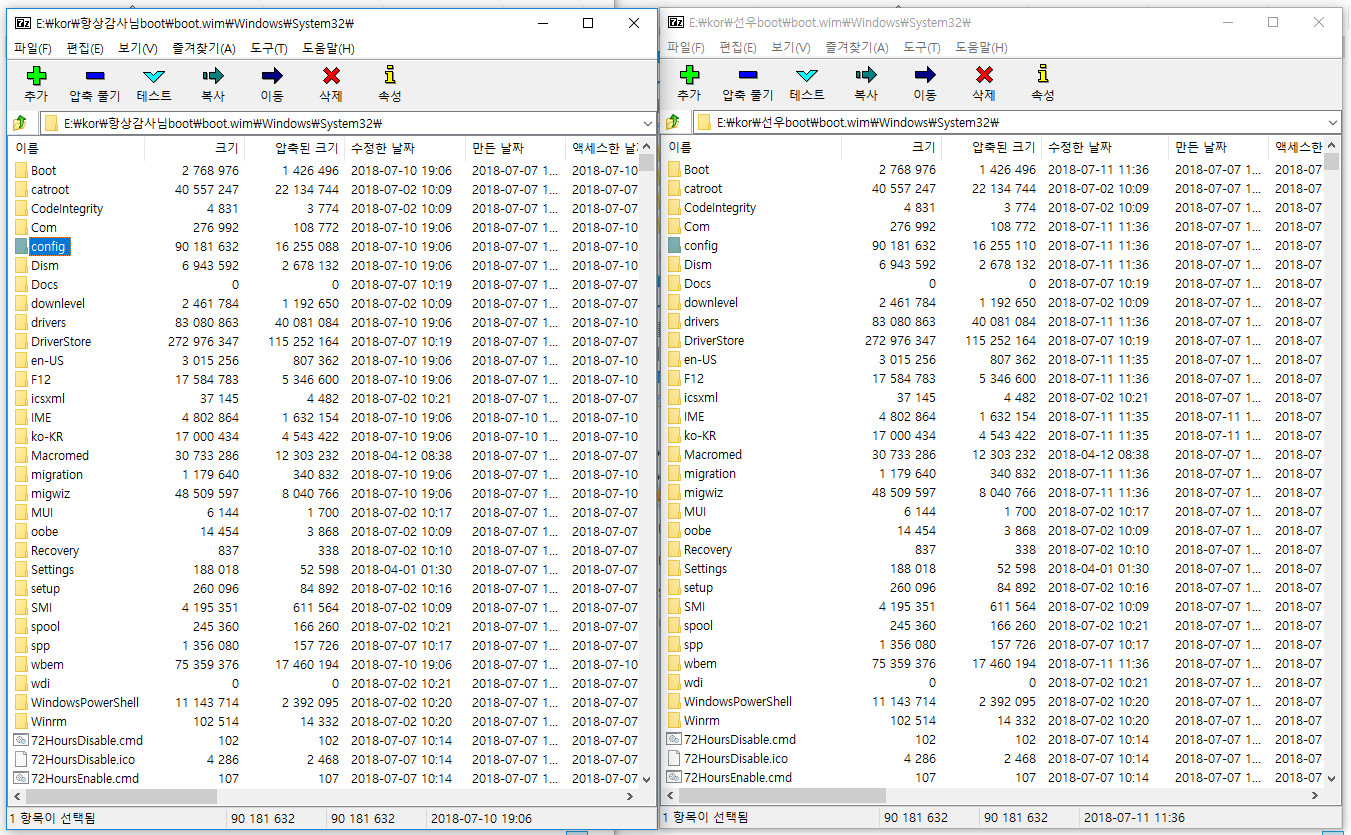Click the 7z title icon of left window
The image size is (1351, 835).
coord(21,23)
